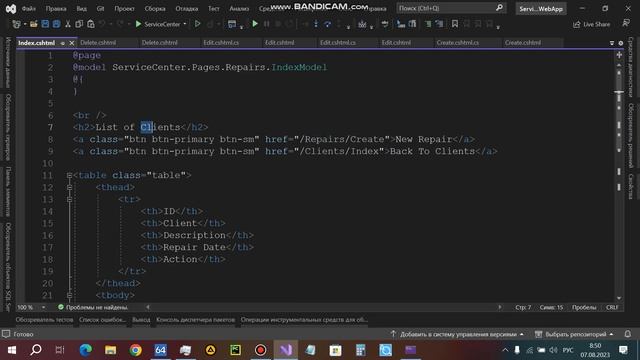Switch to the Create.cshtml.cs tab

click(458, 42)
